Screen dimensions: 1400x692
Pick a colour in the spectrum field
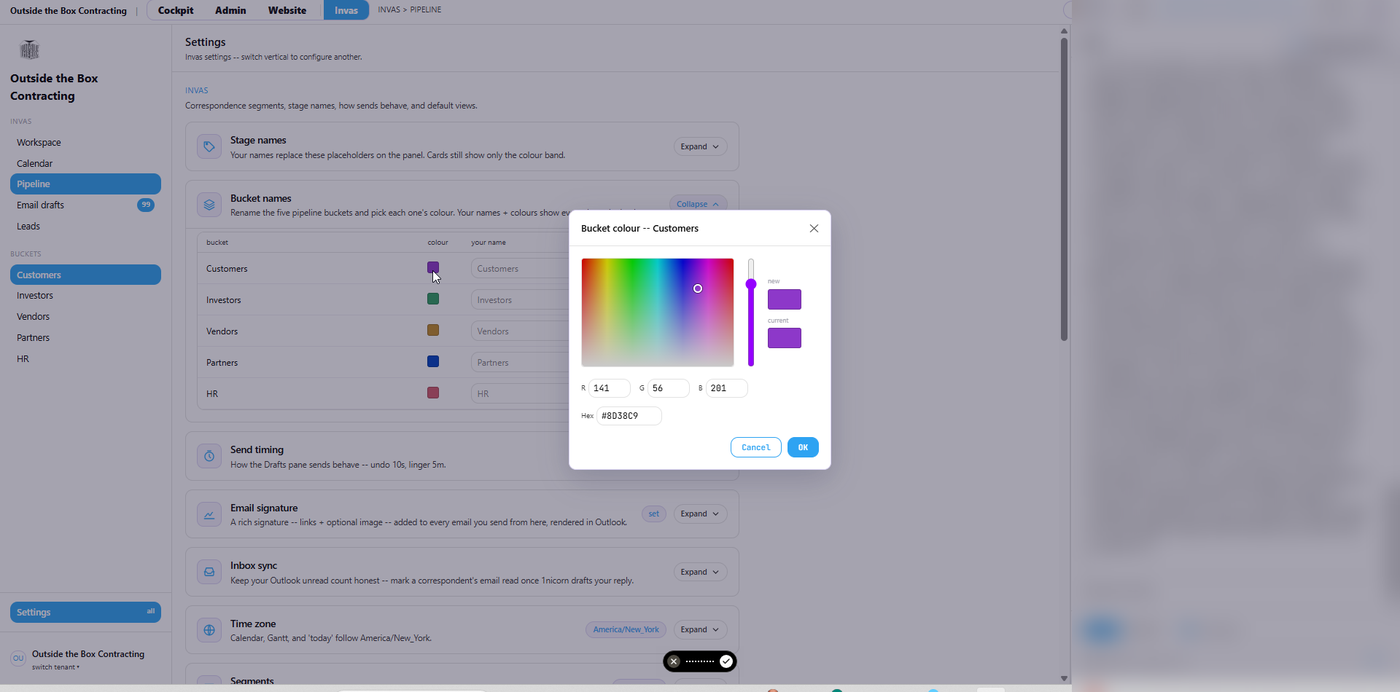coord(658,312)
